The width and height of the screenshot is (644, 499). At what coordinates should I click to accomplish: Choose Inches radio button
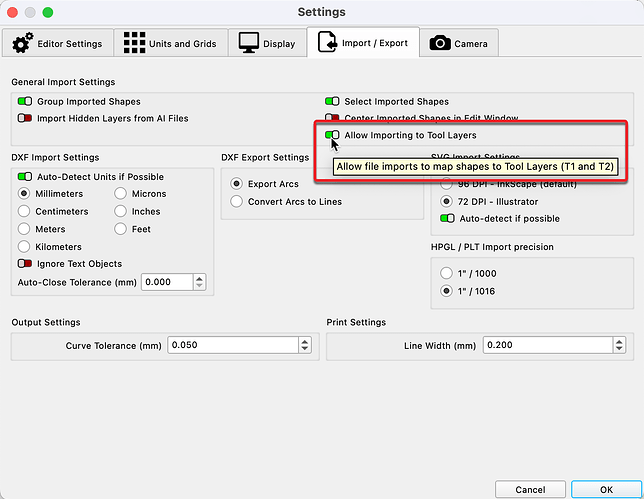120,211
